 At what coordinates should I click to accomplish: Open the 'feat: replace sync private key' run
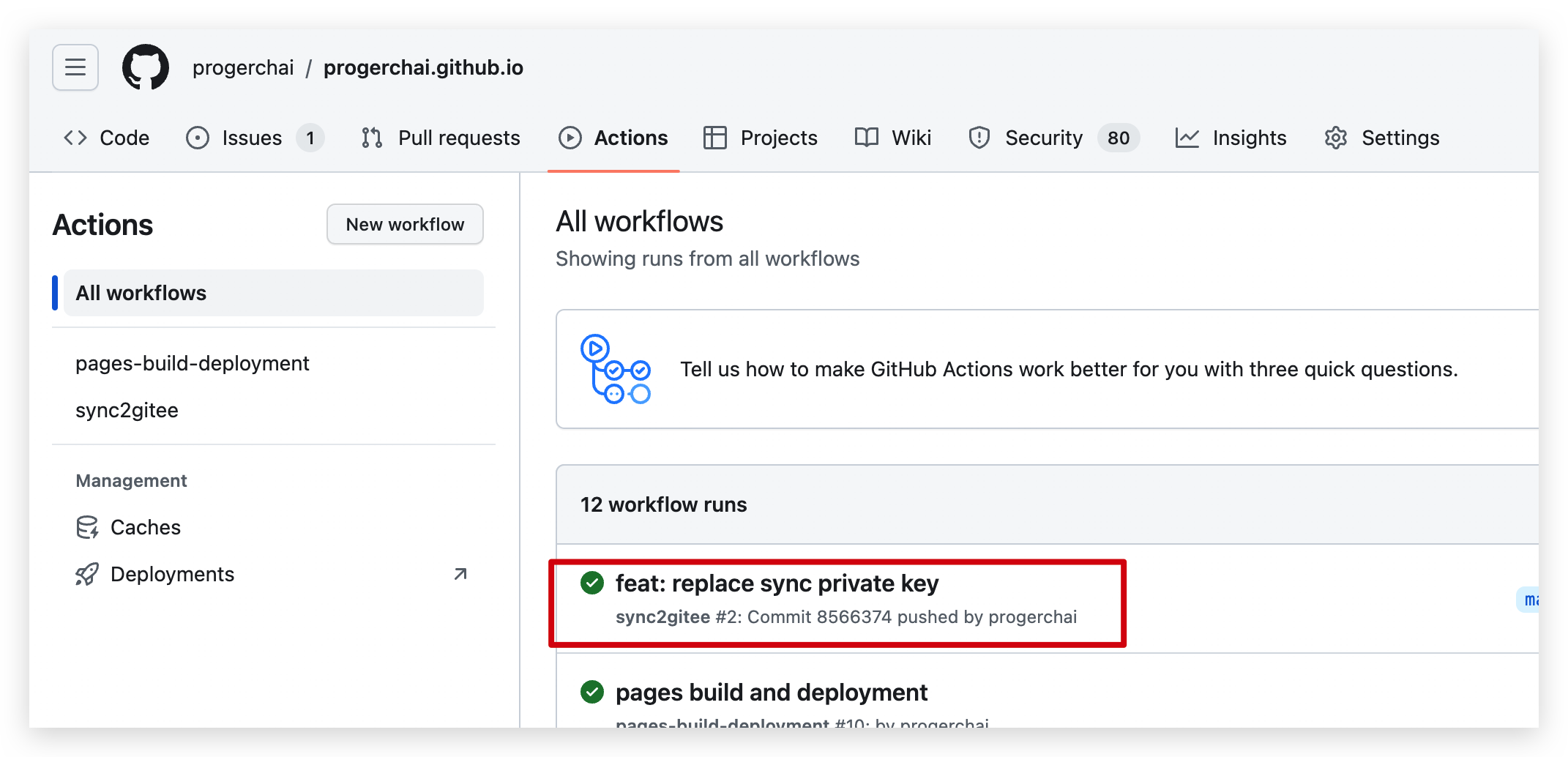click(x=777, y=583)
